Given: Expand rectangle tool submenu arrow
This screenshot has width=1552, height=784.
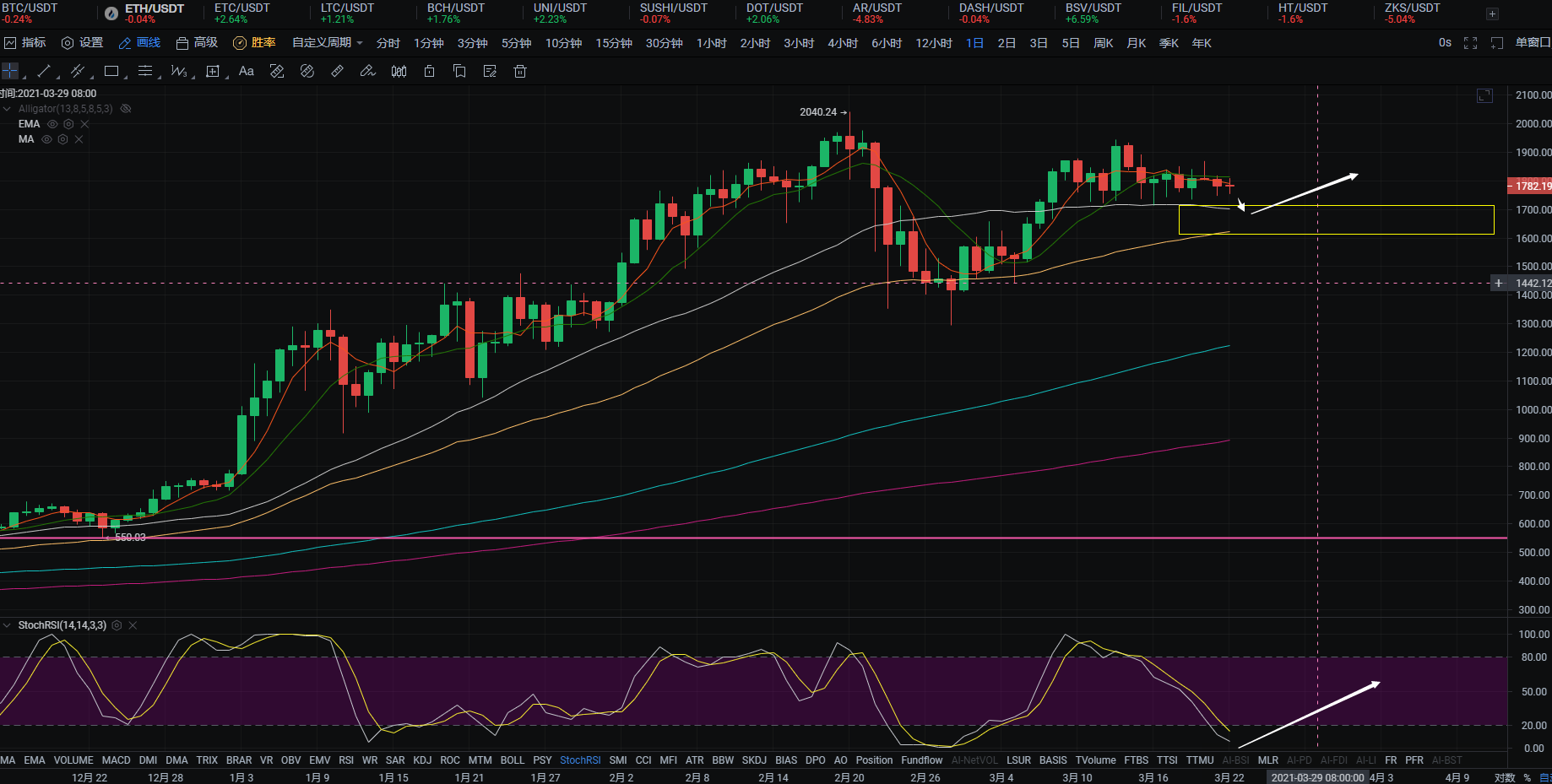Looking at the screenshot, I should coord(125,78).
